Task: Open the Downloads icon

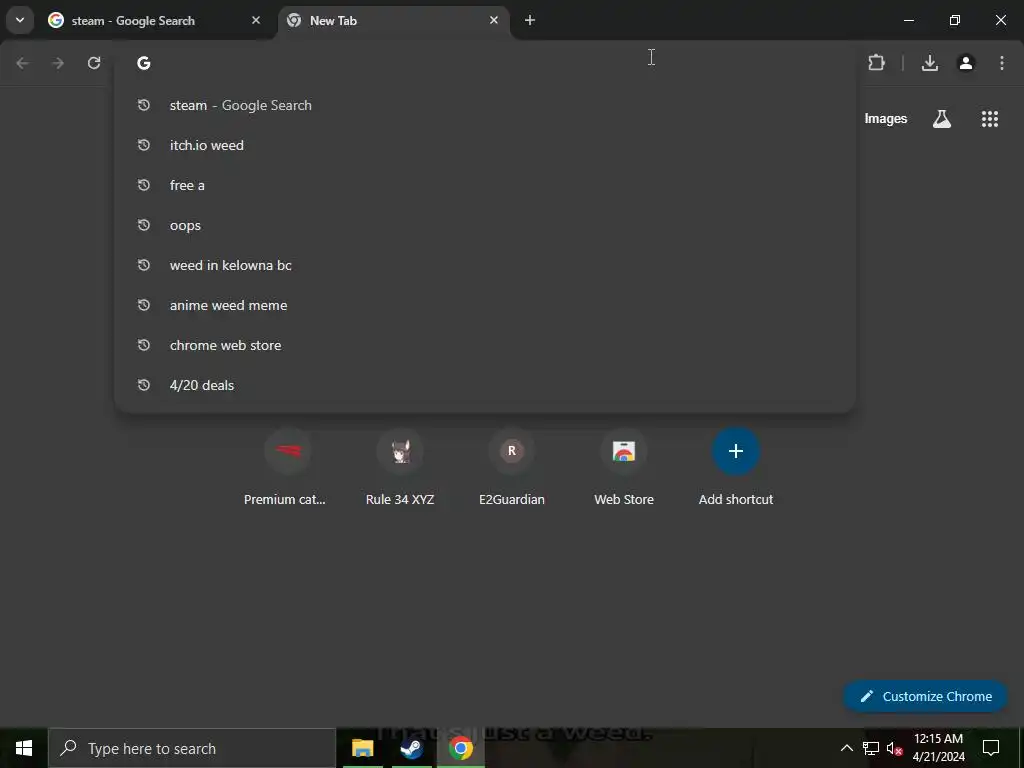Action: coord(930,63)
